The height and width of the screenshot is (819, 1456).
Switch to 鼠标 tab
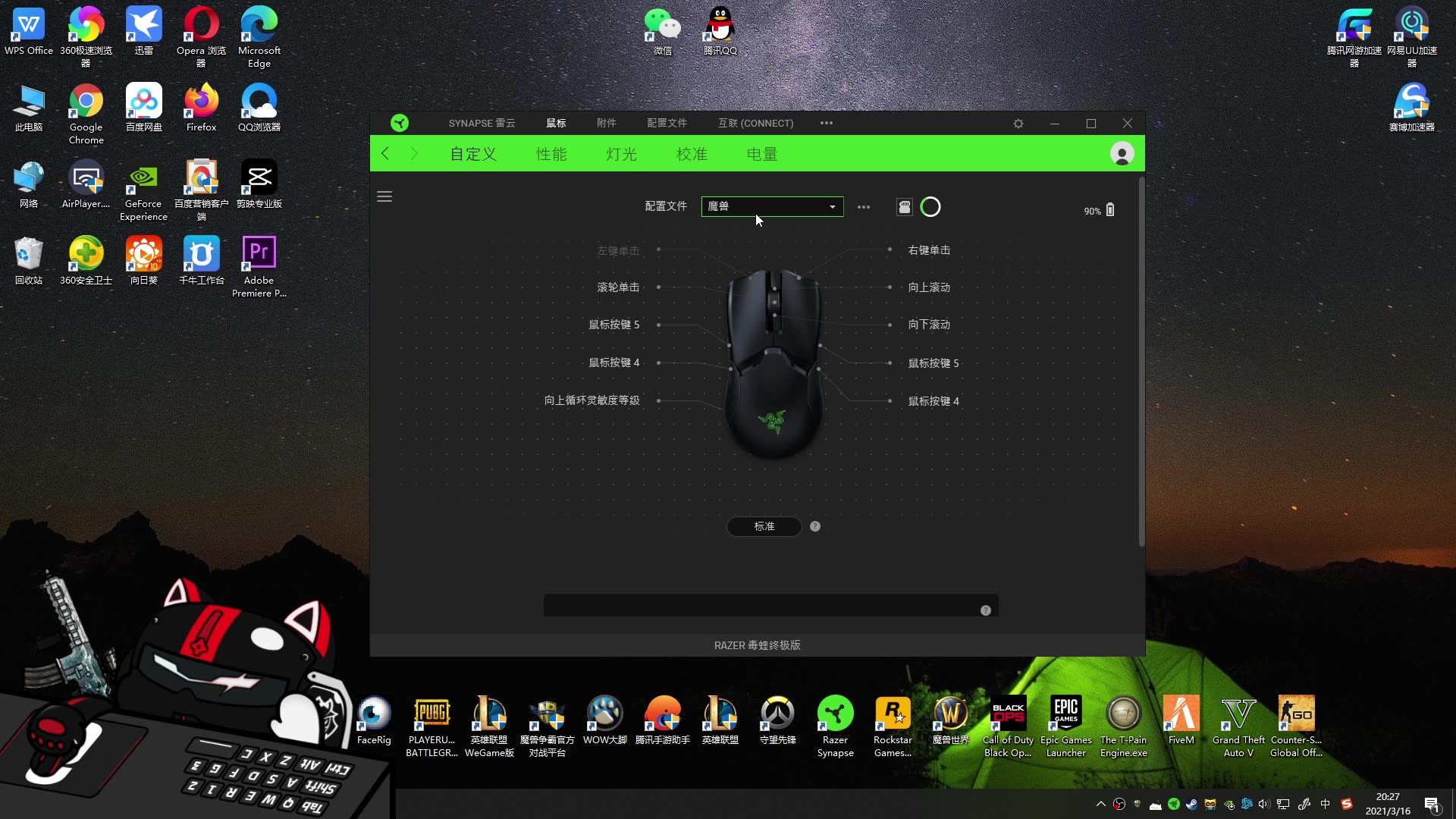click(x=556, y=123)
